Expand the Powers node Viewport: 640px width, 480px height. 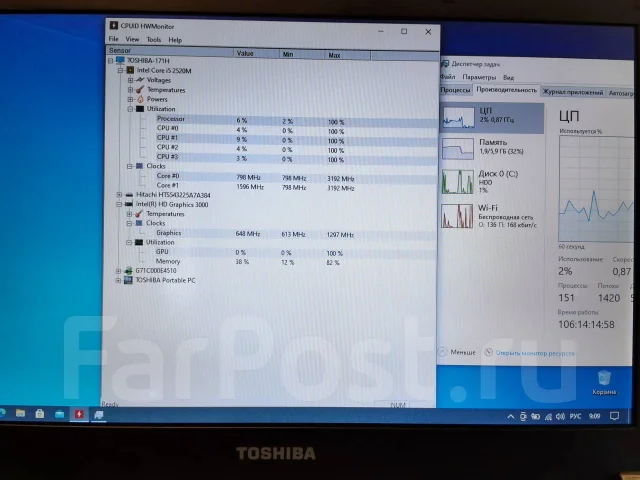point(130,99)
